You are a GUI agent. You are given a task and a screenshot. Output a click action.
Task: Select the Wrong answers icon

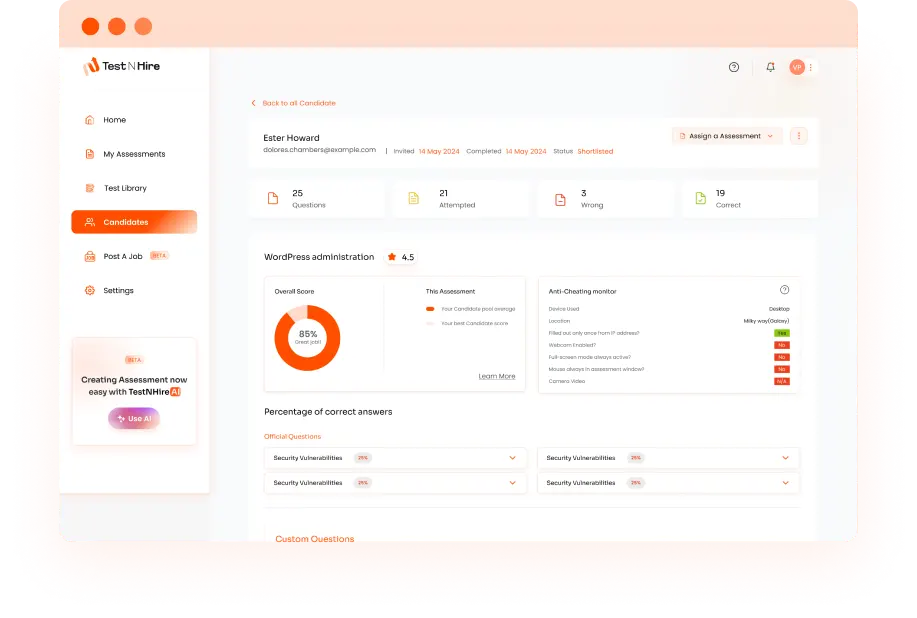point(560,199)
